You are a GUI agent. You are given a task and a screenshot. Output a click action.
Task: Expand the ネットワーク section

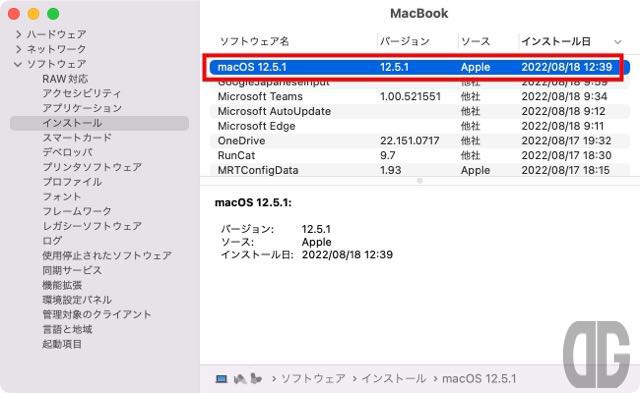pos(18,49)
